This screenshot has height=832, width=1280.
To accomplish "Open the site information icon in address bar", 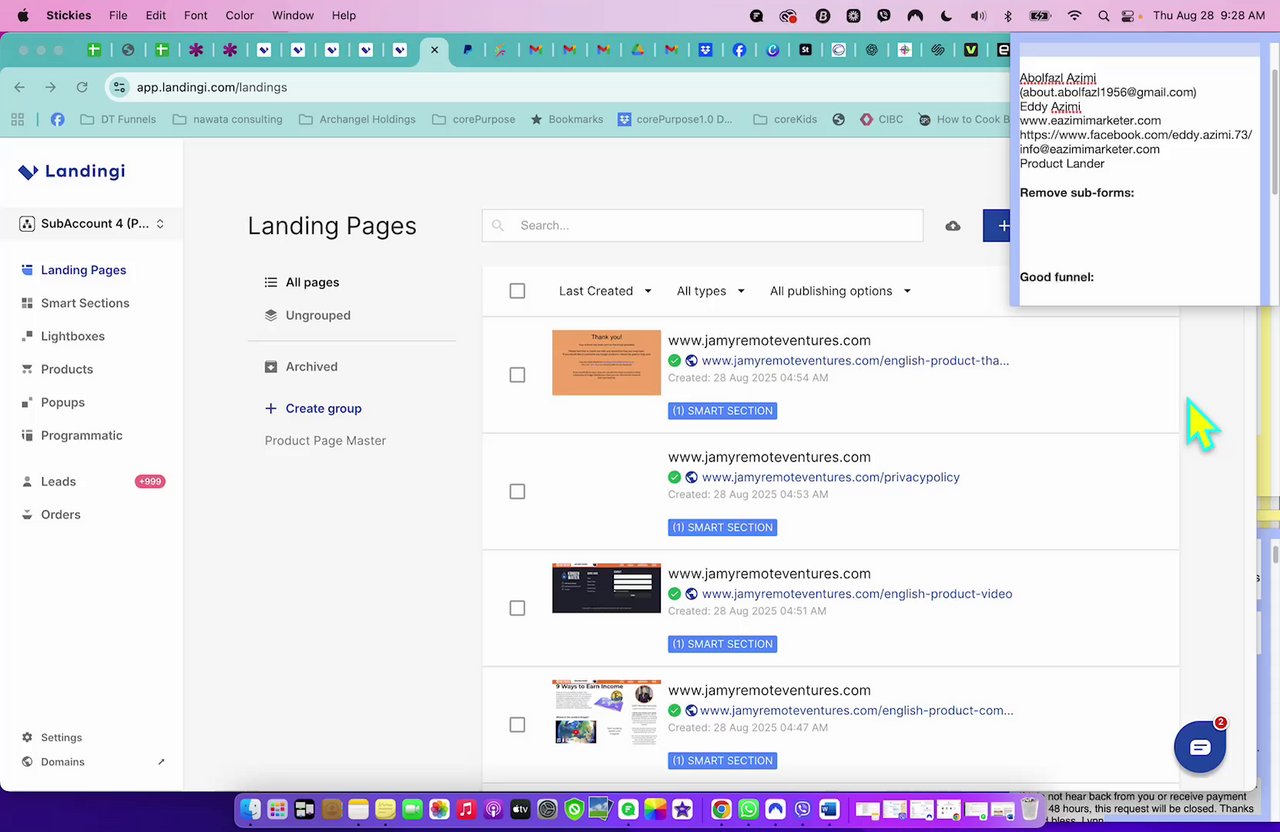I will 120,87.
